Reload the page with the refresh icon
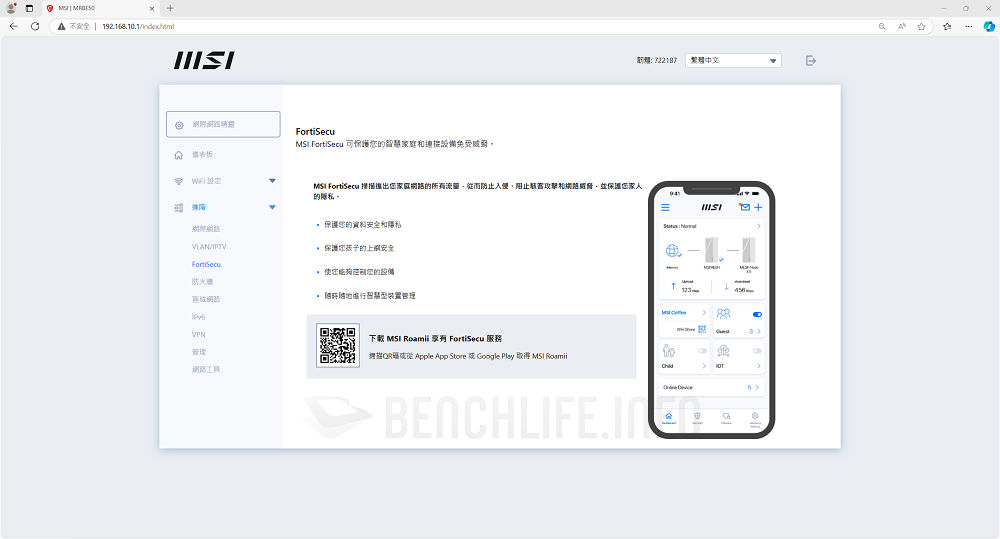Image resolution: width=1000 pixels, height=539 pixels. (x=35, y=26)
